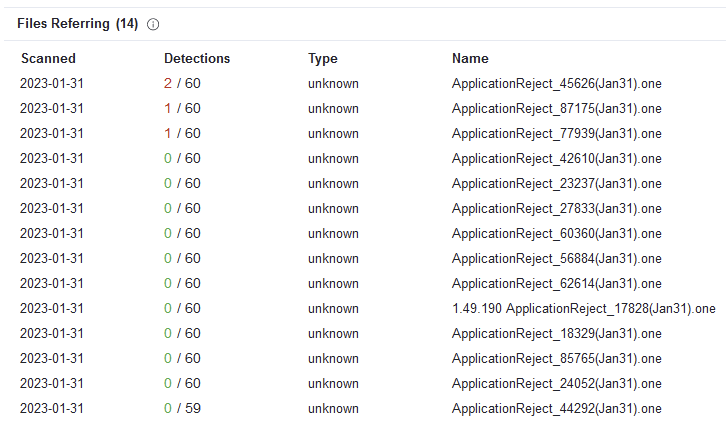Viewport: 726px width, 425px height.
Task: Click the Detections column header
Action: 197,59
